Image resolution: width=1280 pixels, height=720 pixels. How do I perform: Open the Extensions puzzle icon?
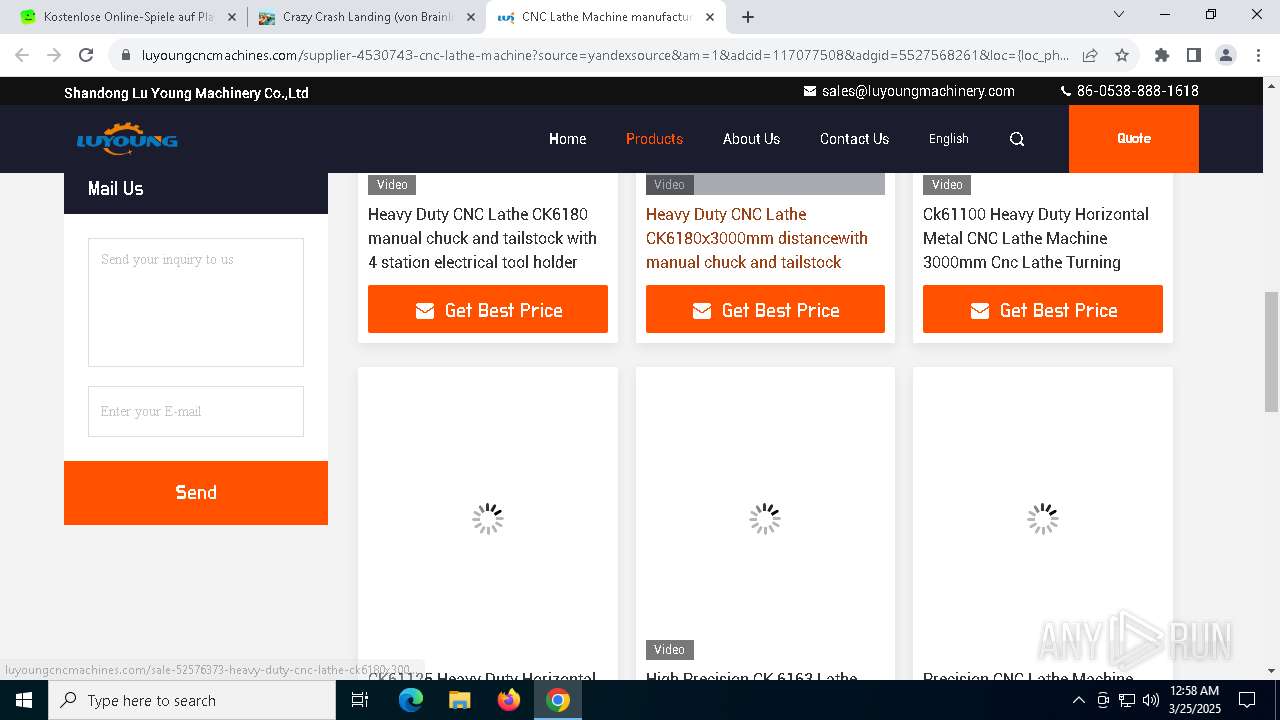(x=1161, y=55)
